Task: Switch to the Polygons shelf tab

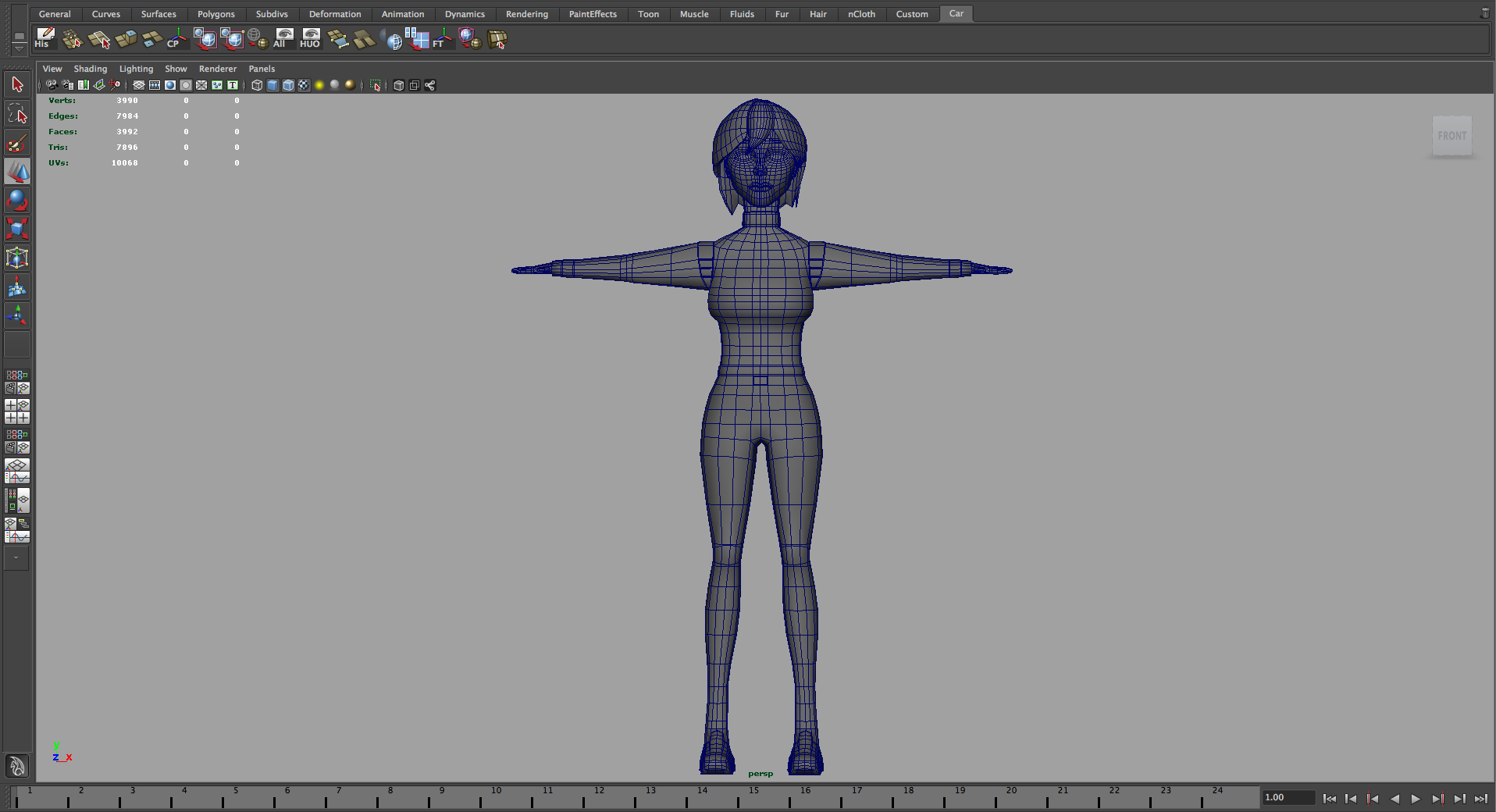Action: [215, 14]
